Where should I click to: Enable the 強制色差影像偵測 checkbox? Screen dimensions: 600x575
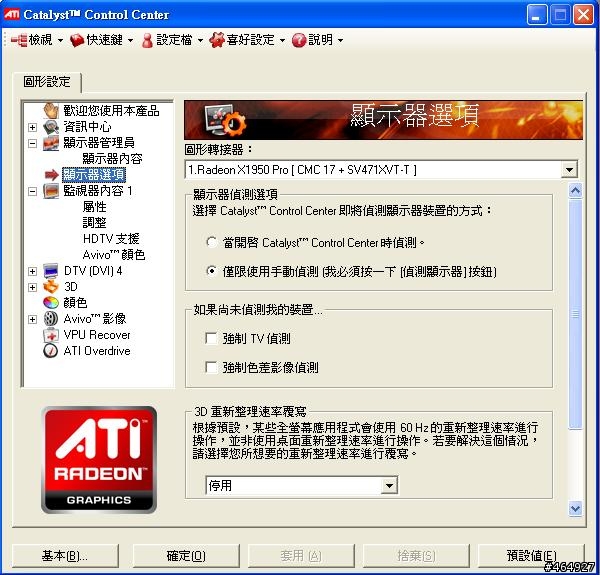pyautogui.click(x=211, y=367)
